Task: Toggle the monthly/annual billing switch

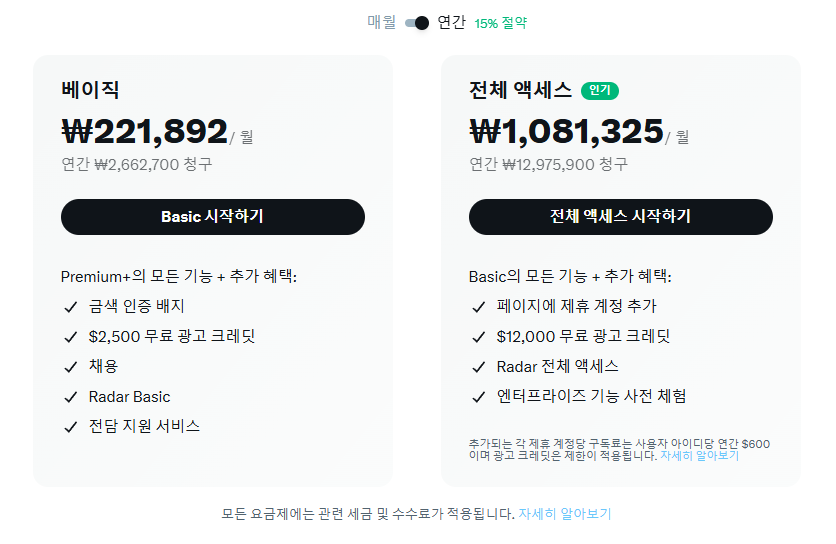Action: click(417, 23)
